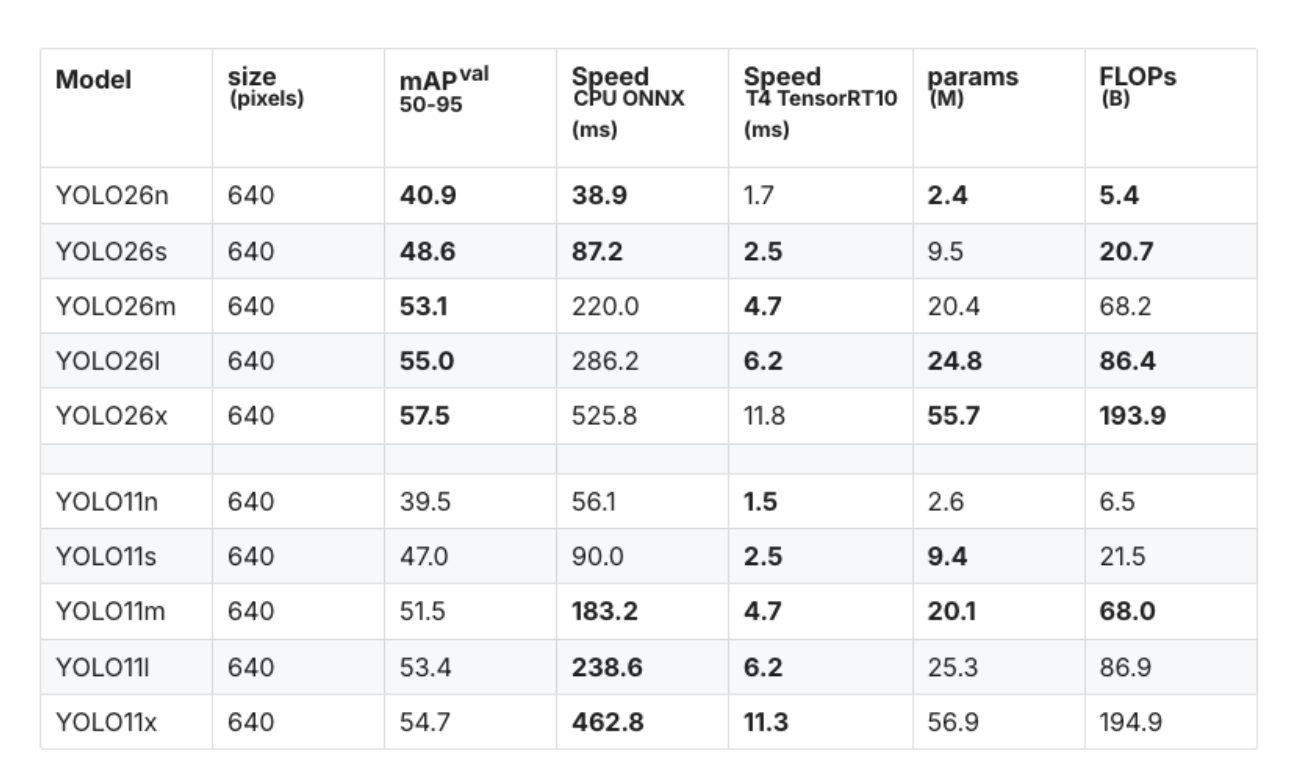Select the YOLO26x model name cell

point(112,416)
